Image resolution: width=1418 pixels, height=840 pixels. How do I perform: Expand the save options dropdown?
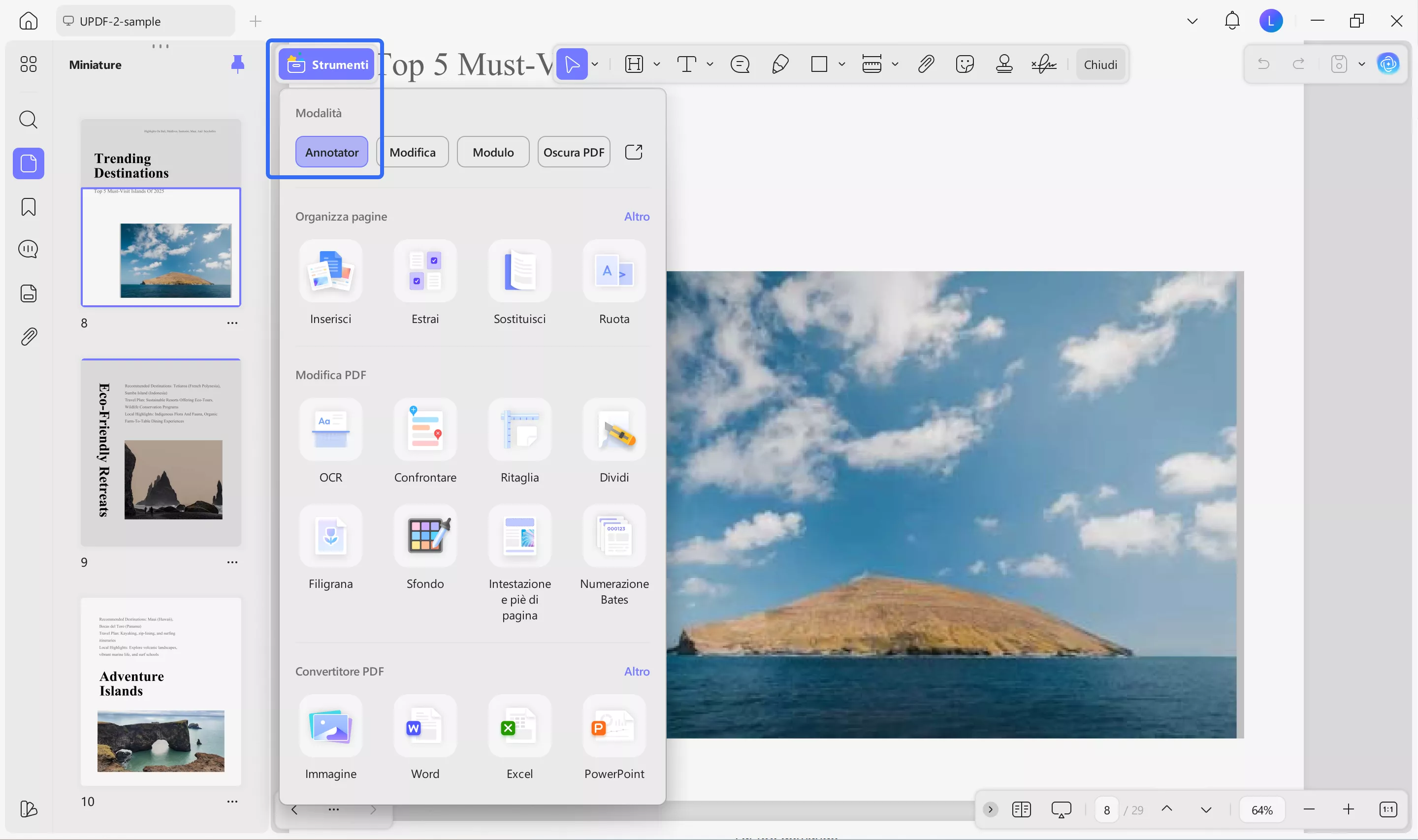(x=1361, y=64)
